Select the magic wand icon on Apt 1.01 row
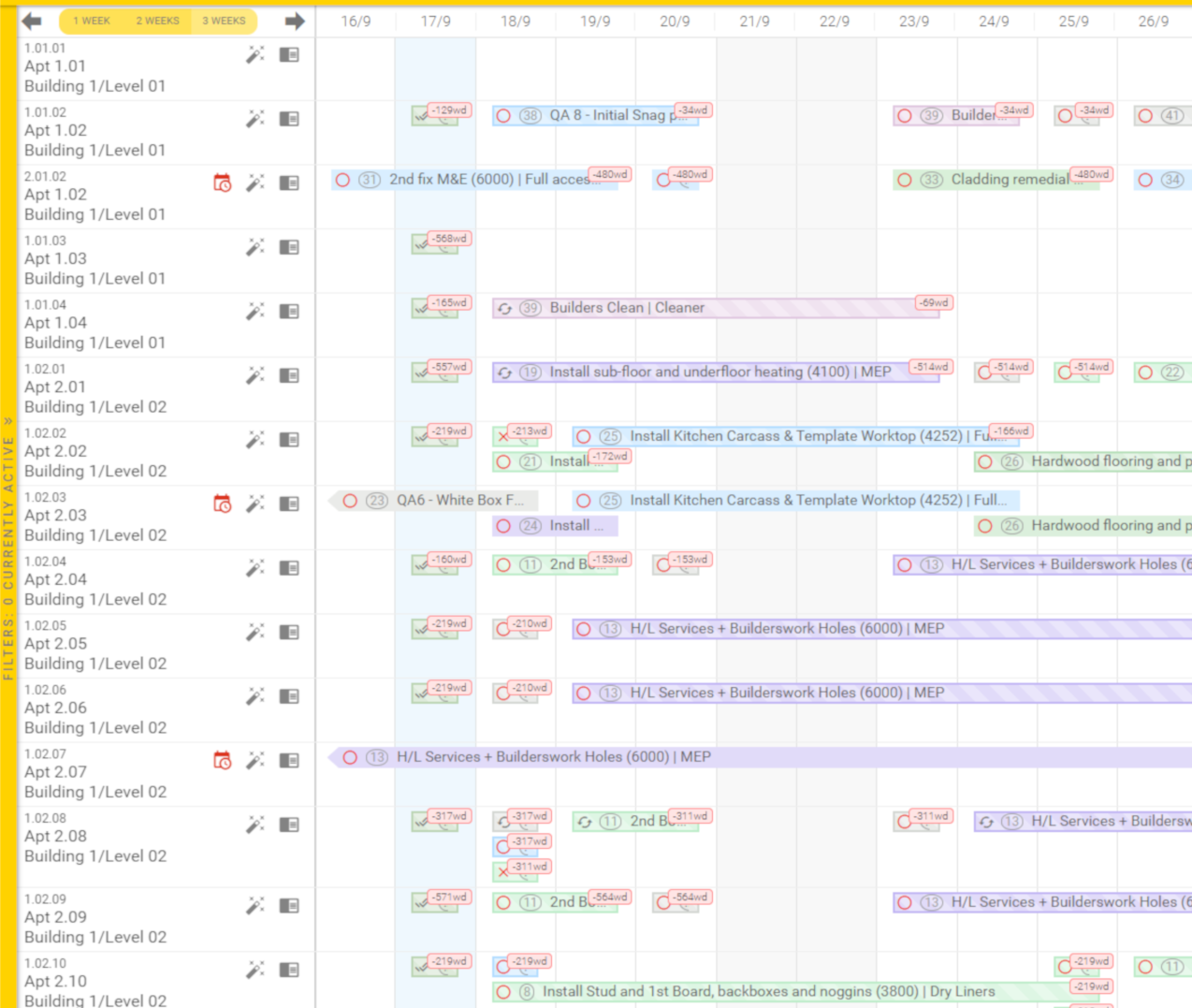 click(253, 55)
